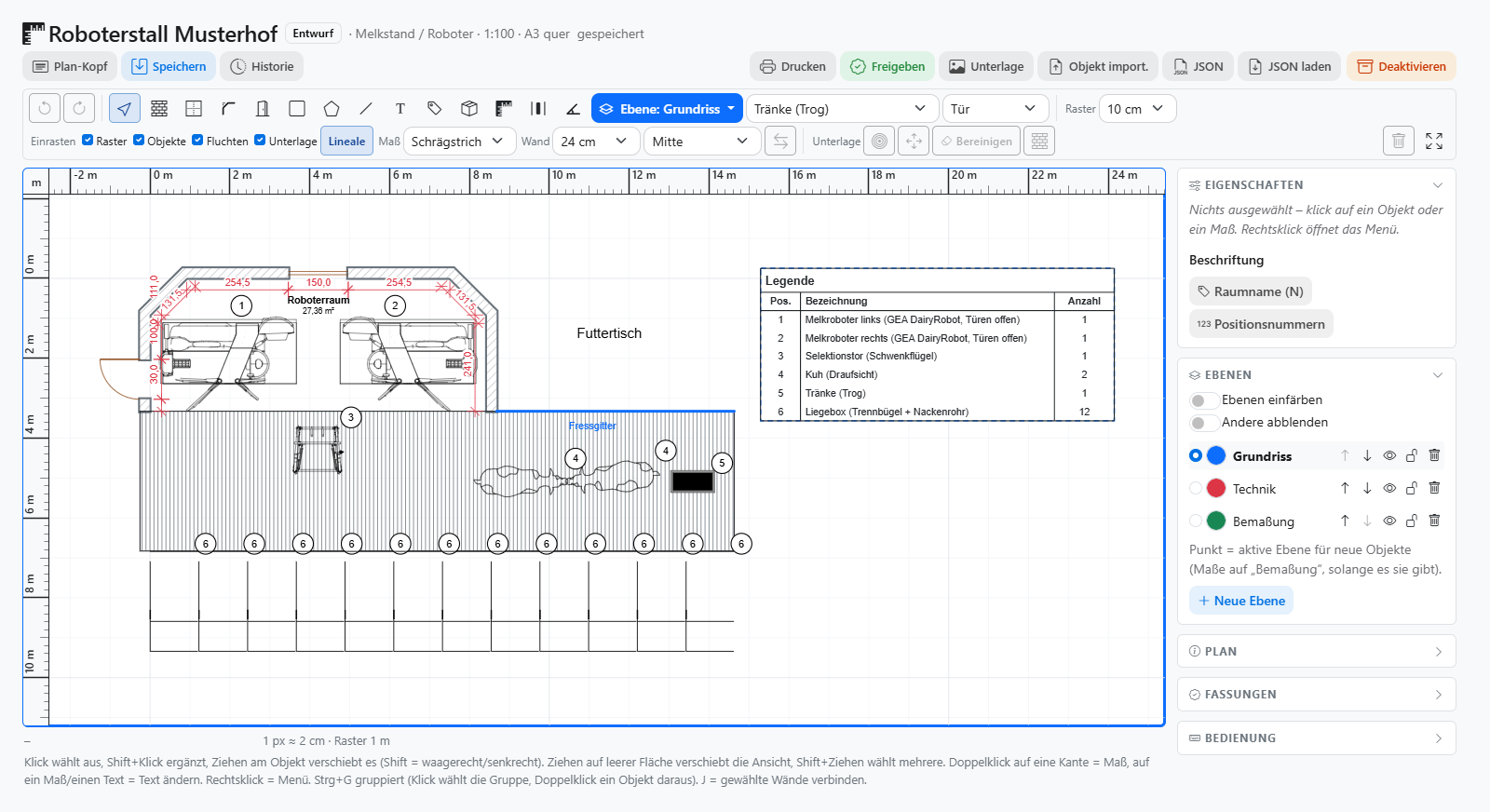Hide the Grundriss layer via eye icon
This screenshot has width=1490, height=812.
(1389, 455)
